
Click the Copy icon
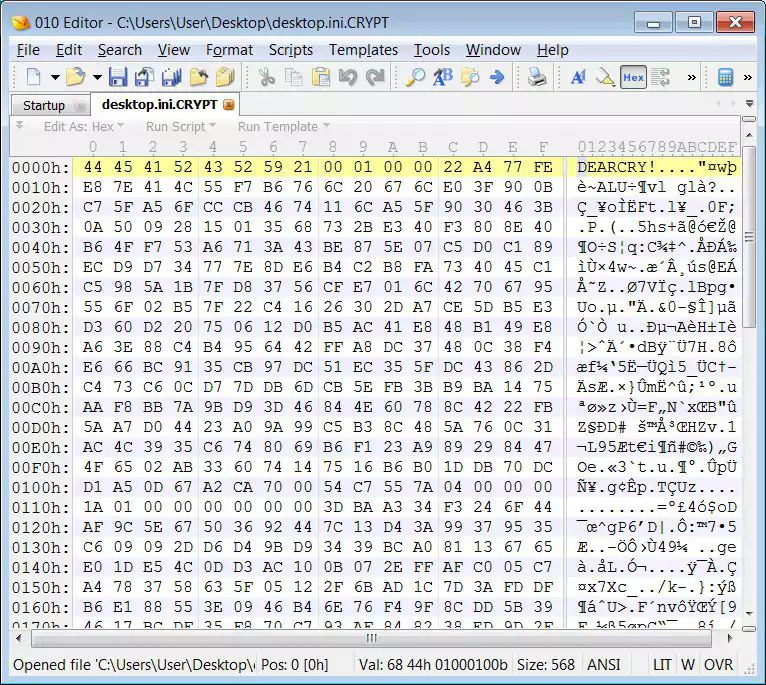[x=294, y=77]
